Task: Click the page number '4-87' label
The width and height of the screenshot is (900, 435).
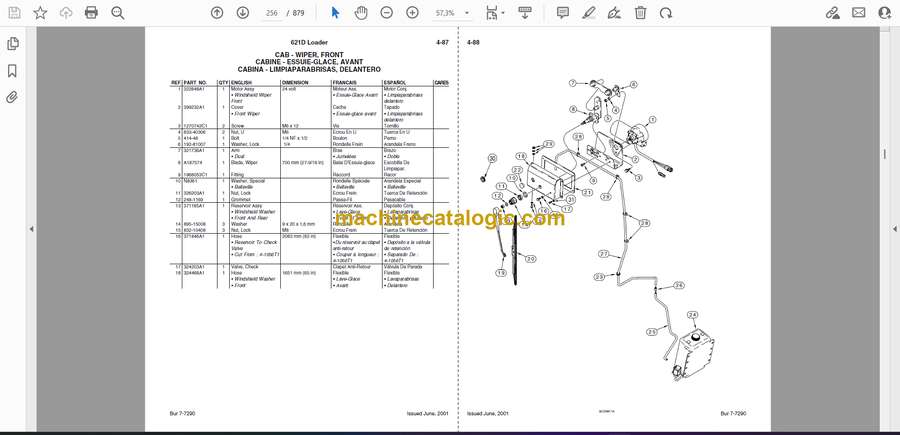Action: [x=442, y=42]
